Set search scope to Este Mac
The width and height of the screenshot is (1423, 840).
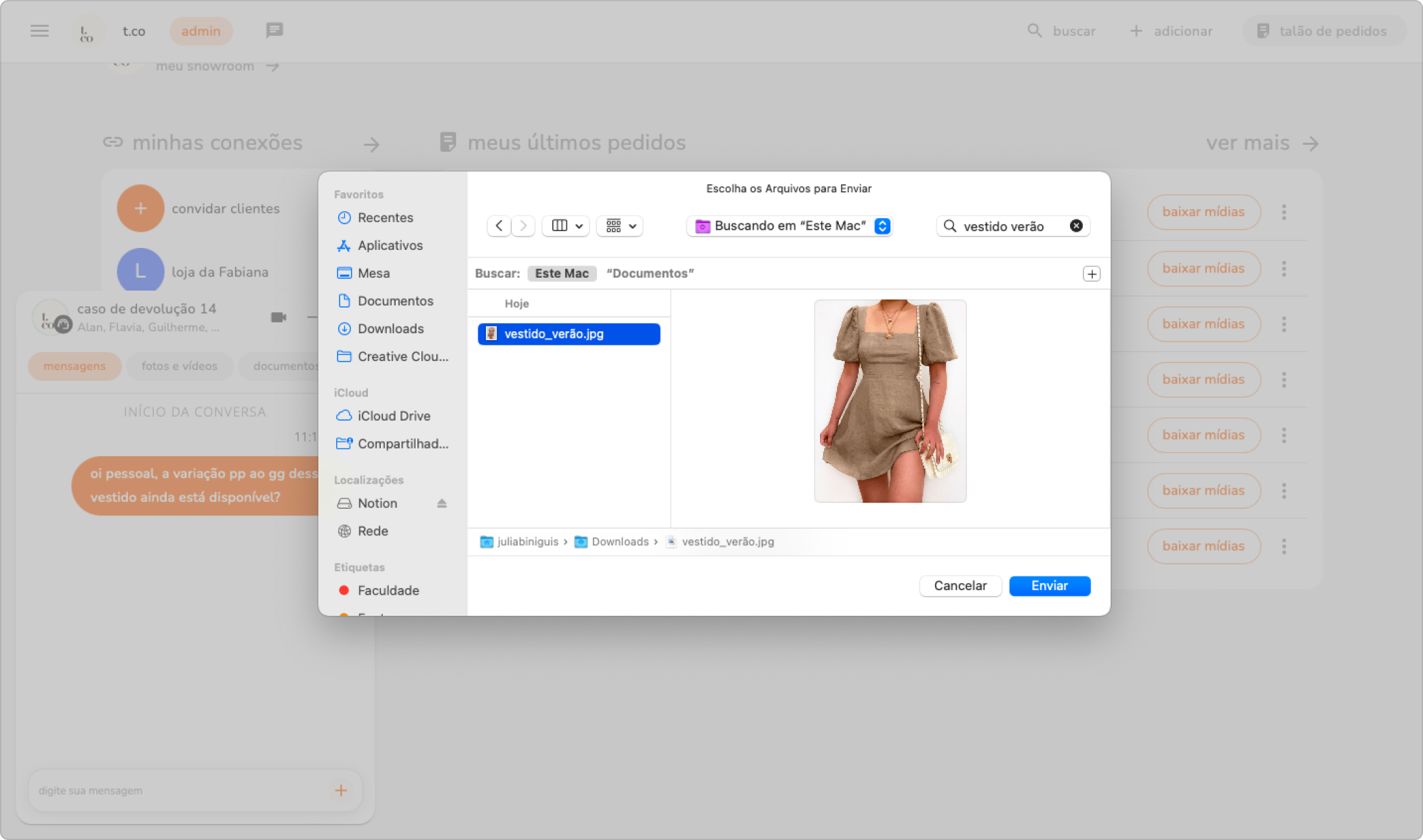coord(561,274)
